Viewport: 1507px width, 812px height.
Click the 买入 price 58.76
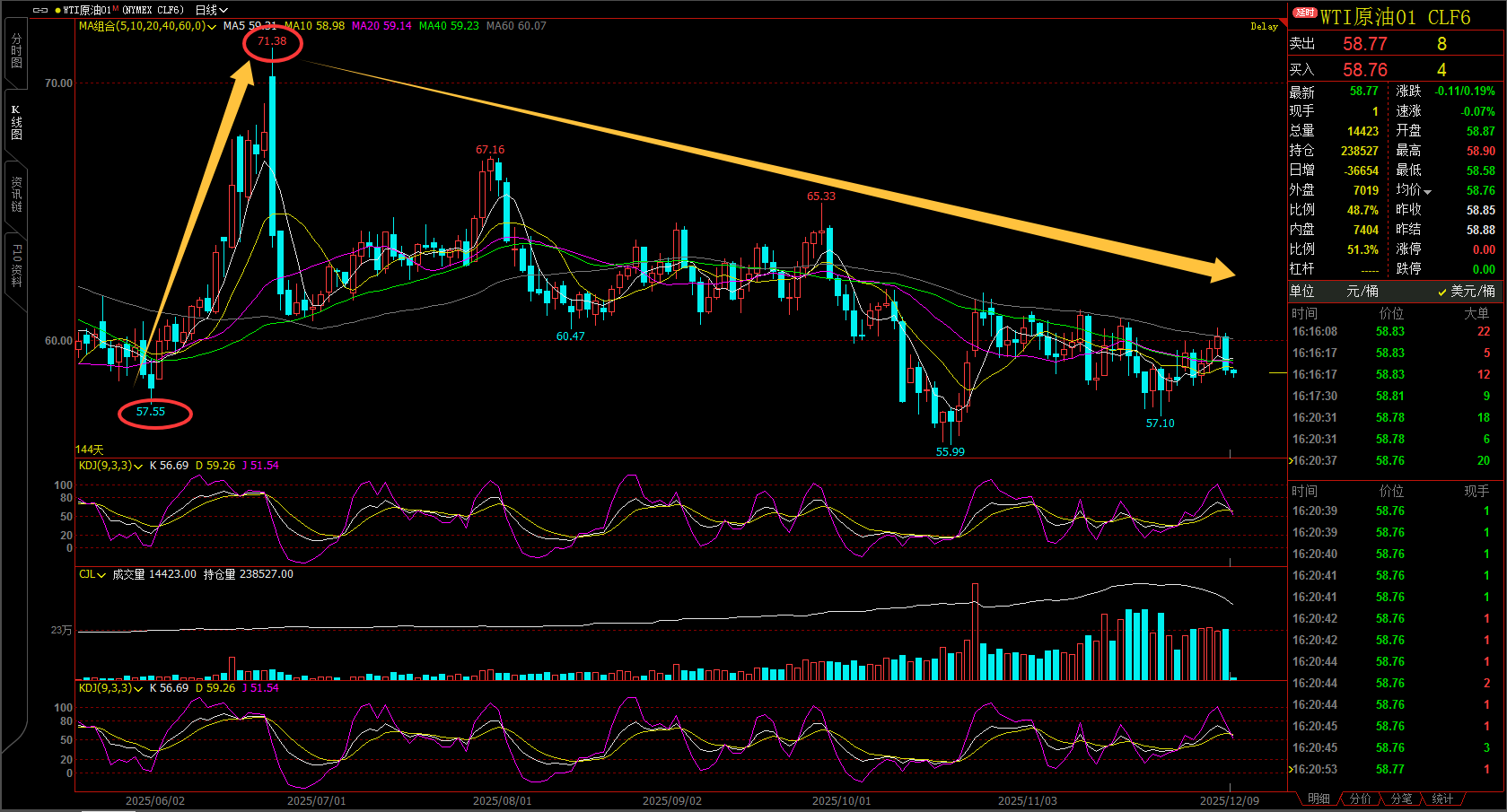pyautogui.click(x=1364, y=70)
